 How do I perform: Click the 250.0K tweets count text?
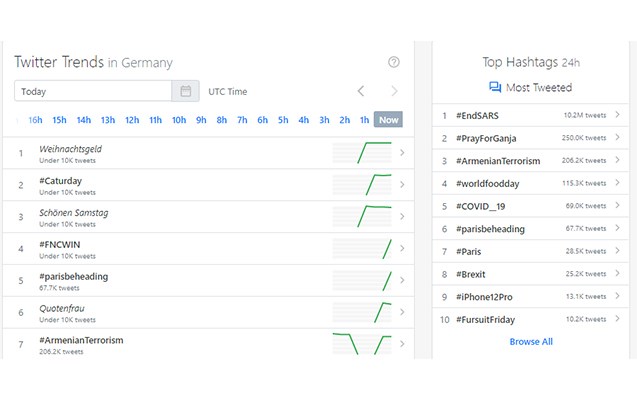pos(584,138)
